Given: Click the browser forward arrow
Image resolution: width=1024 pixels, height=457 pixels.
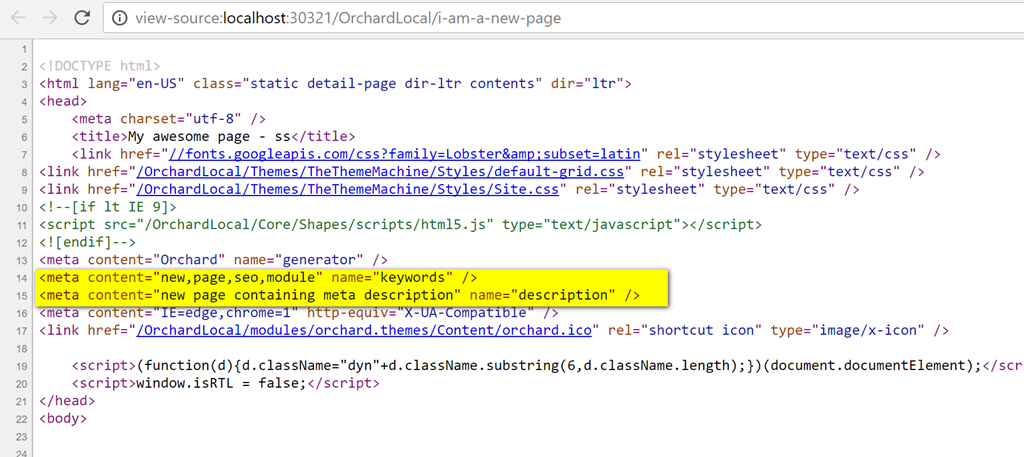Looking at the screenshot, I should tap(49, 18).
